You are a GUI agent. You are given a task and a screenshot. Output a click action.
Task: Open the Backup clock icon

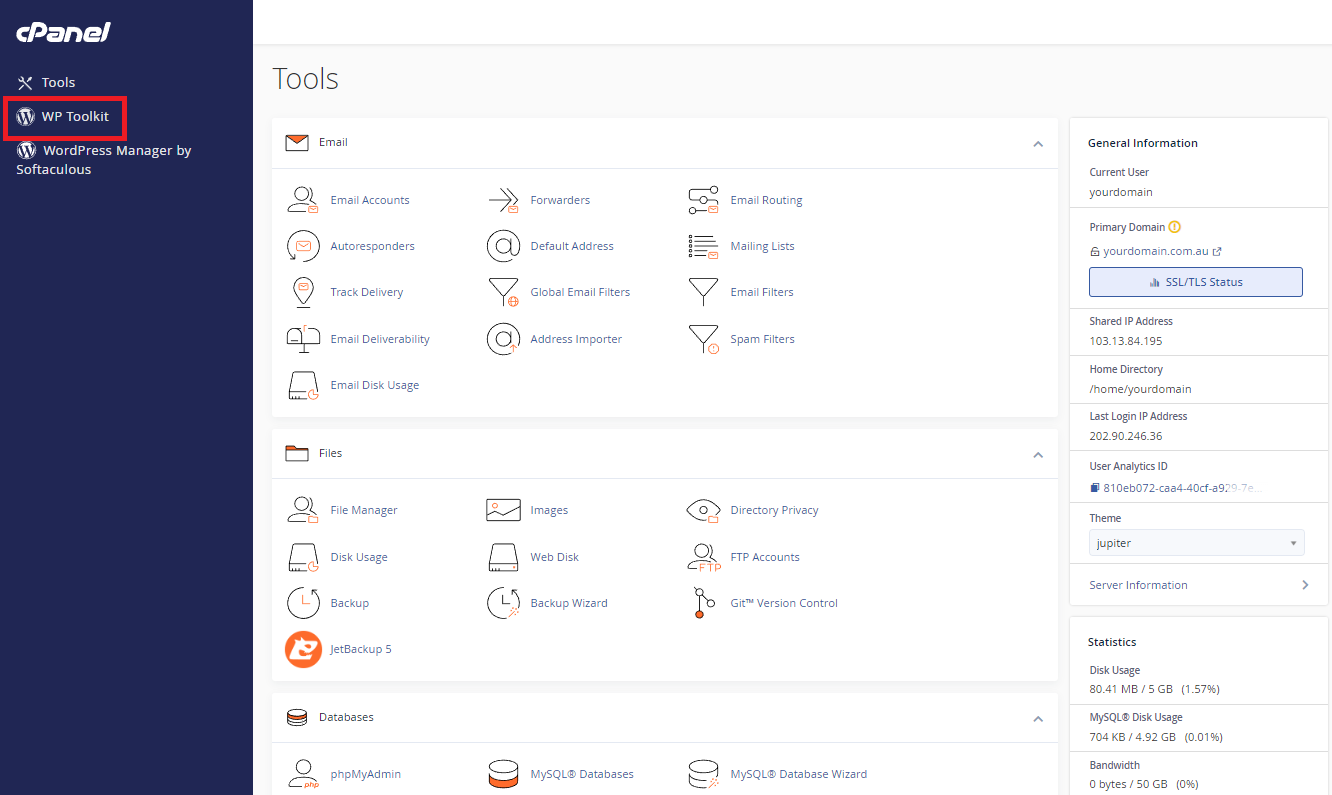303,603
